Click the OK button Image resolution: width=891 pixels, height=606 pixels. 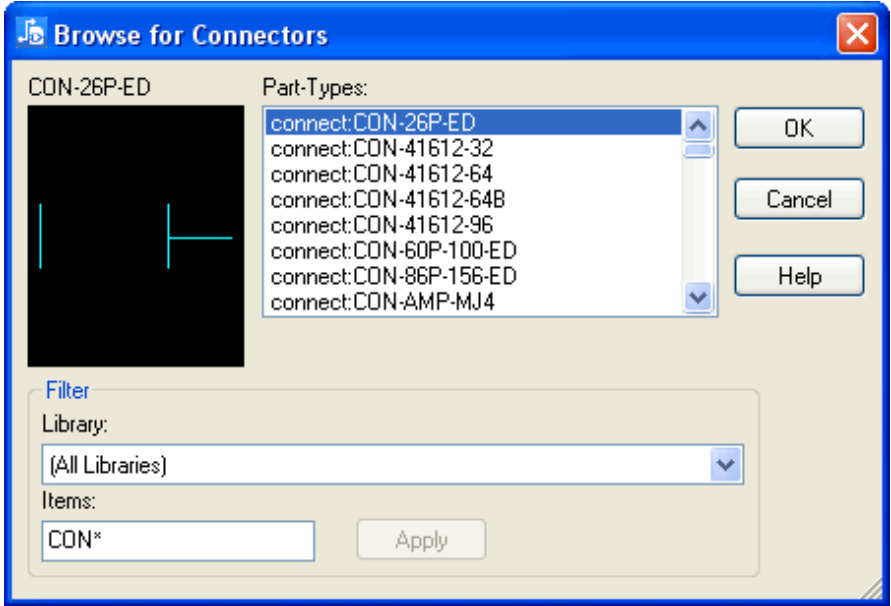798,129
